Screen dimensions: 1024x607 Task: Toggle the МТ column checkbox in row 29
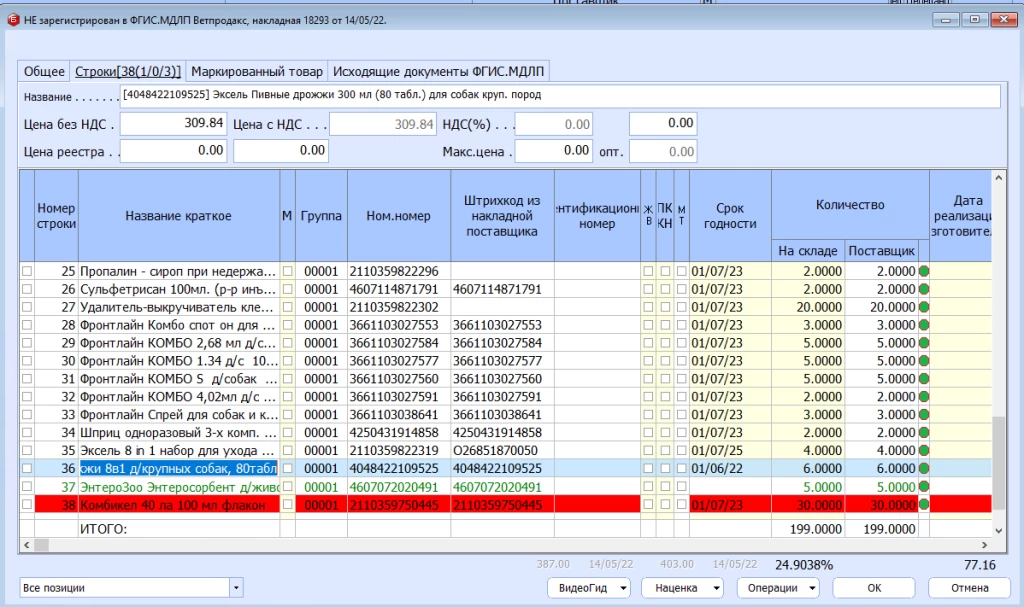click(681, 343)
